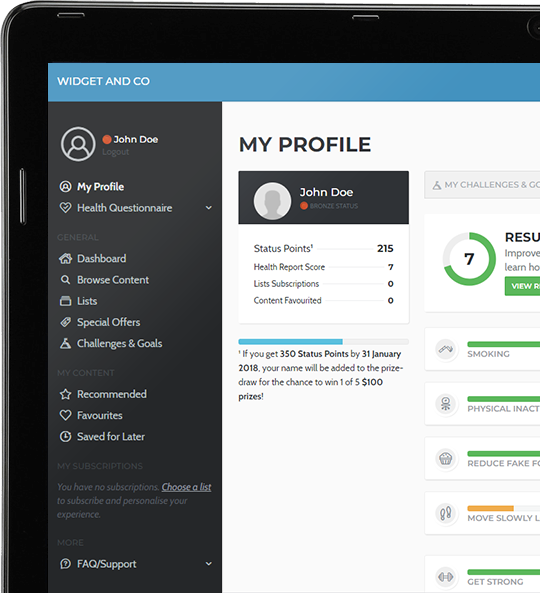
Task: Click the Logout link
Action: [115, 152]
